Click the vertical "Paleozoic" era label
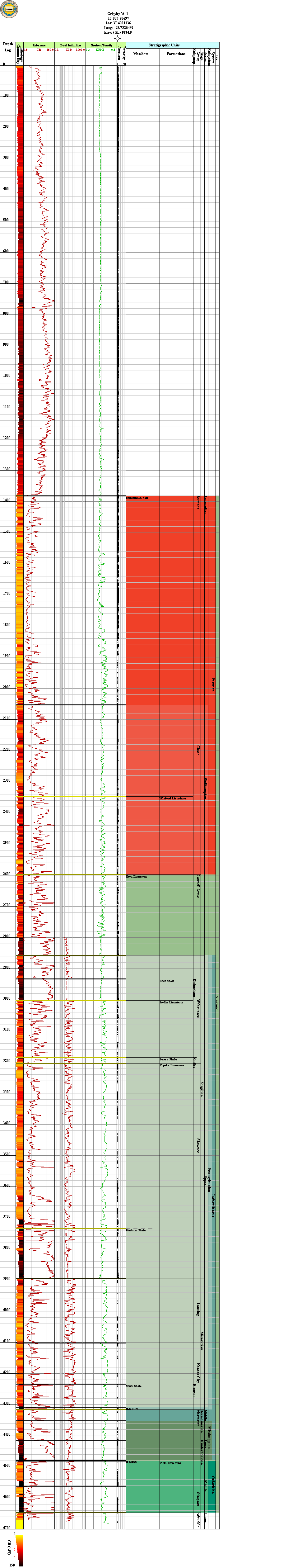297x1568 pixels. coord(216,1002)
